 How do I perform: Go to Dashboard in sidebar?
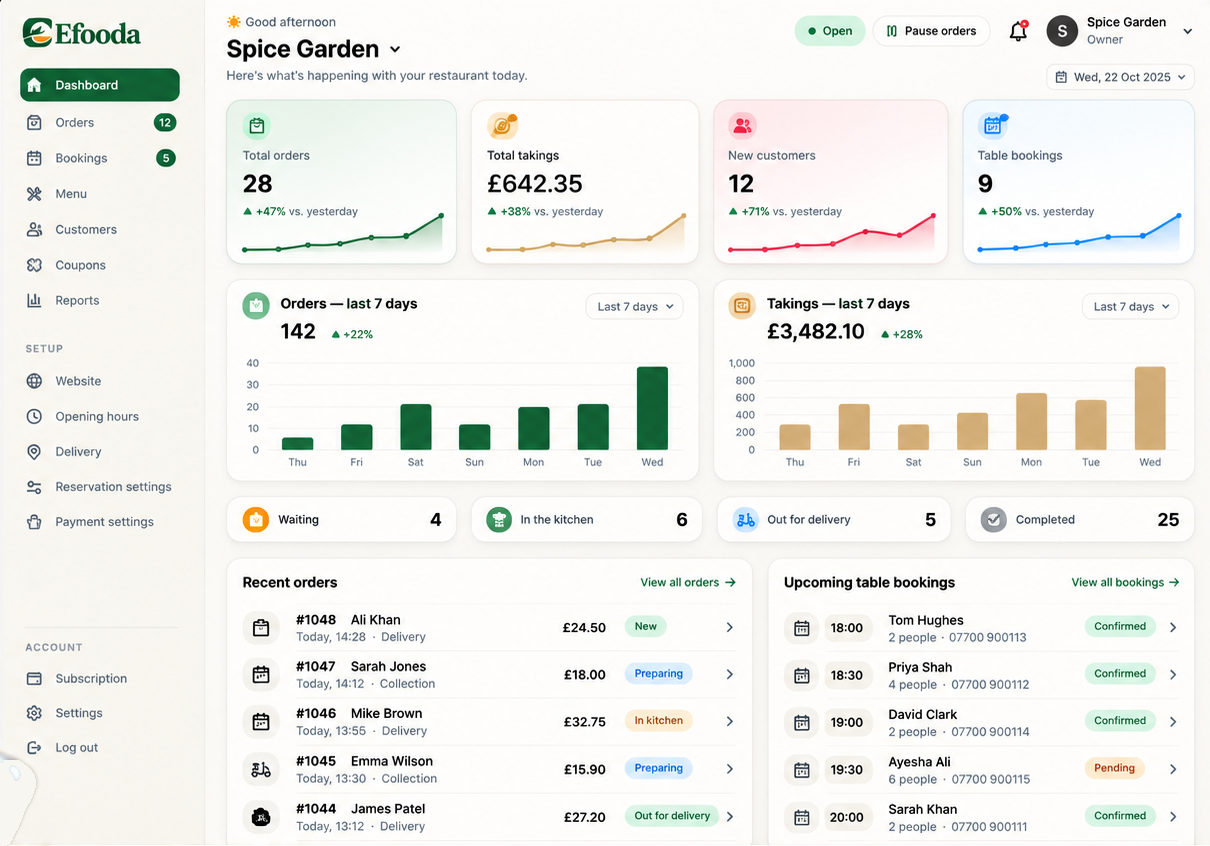coord(100,85)
